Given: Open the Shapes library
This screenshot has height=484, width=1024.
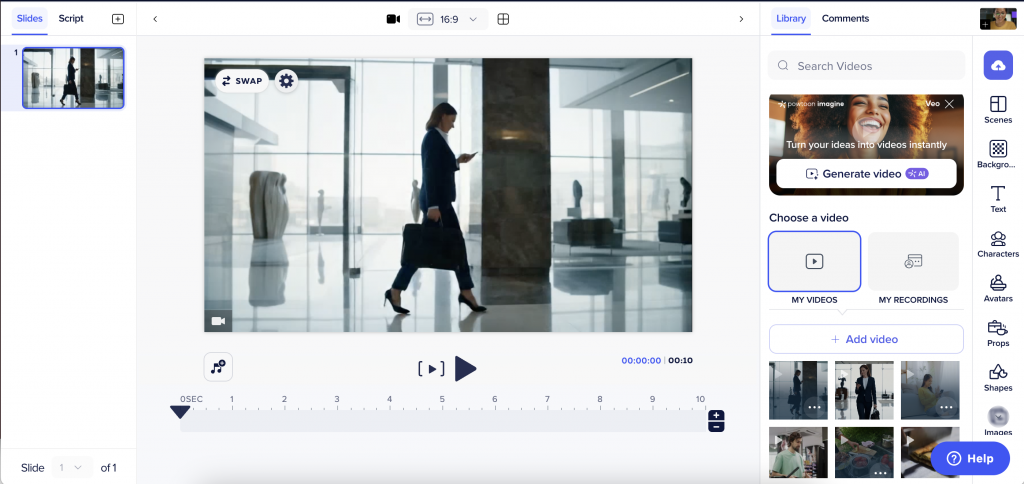Looking at the screenshot, I should (997, 376).
